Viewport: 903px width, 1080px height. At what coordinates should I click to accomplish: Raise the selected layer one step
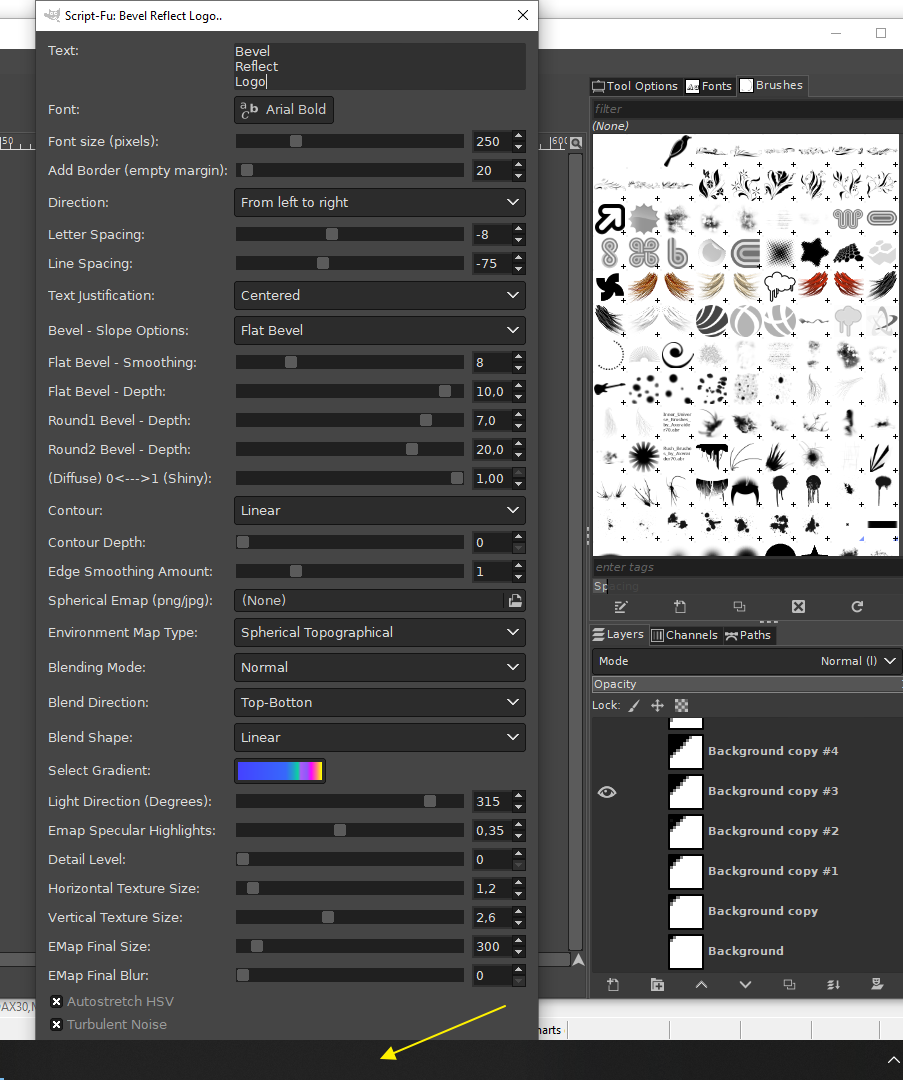[701, 984]
